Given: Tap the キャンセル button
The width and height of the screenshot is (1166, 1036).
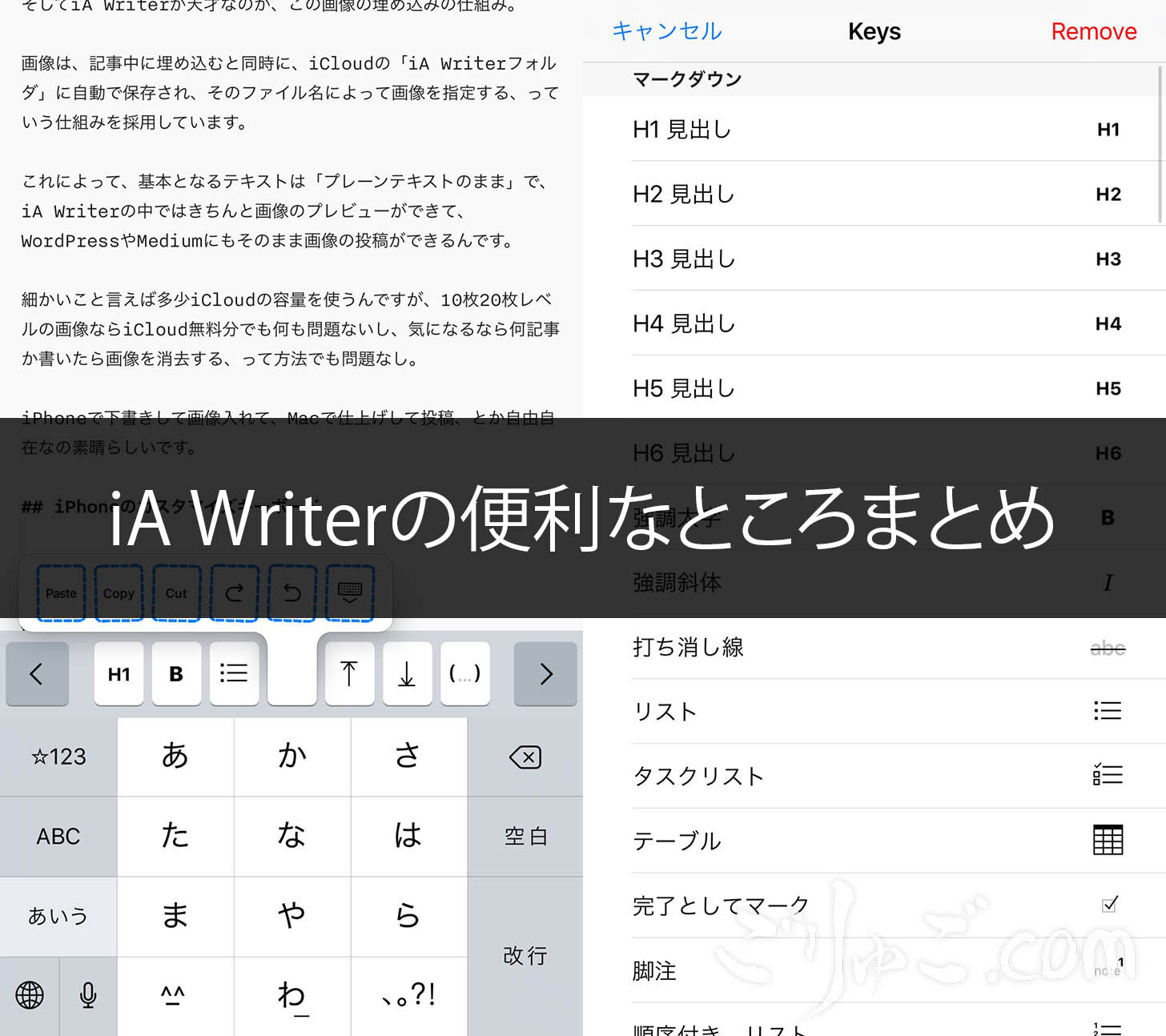Looking at the screenshot, I should pyautogui.click(x=666, y=31).
